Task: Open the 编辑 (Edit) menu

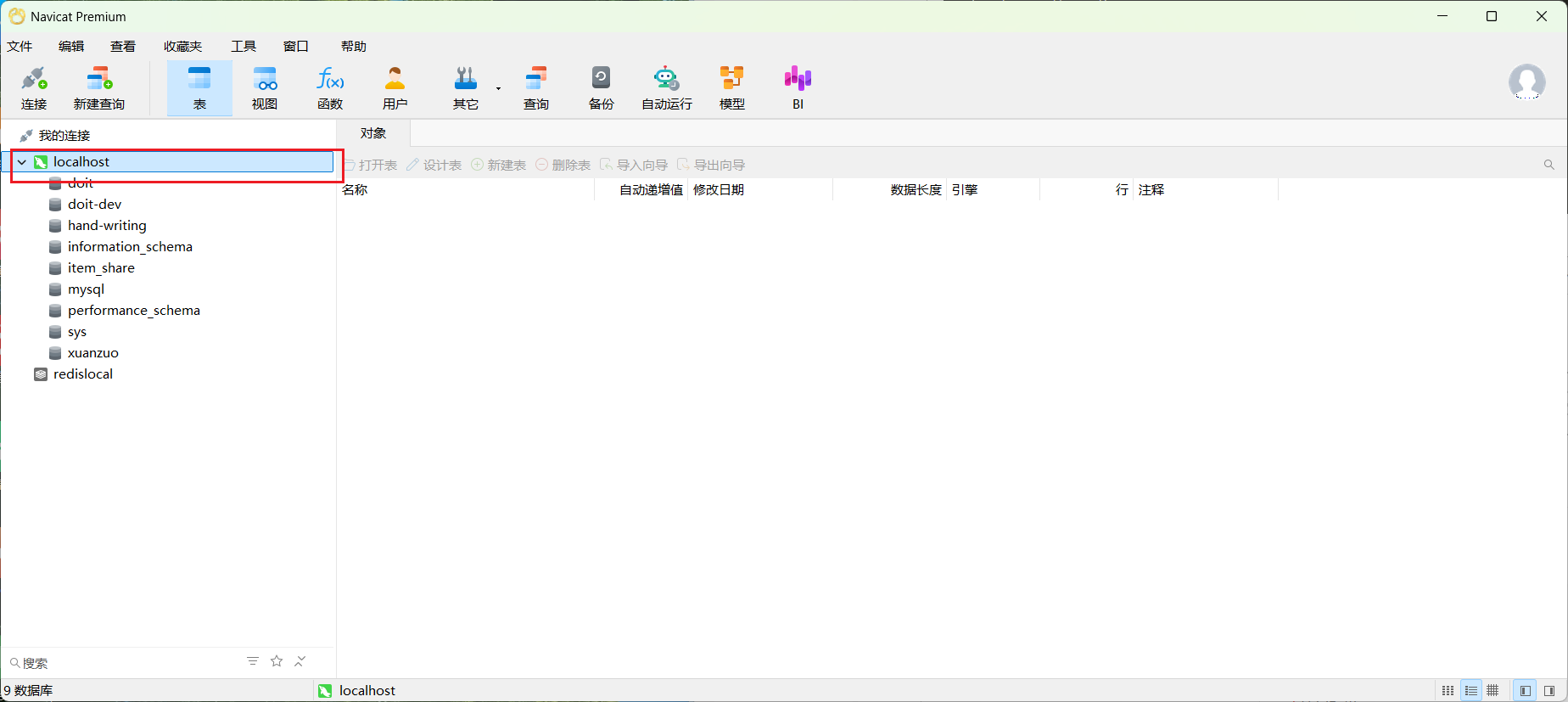Action: [71, 47]
